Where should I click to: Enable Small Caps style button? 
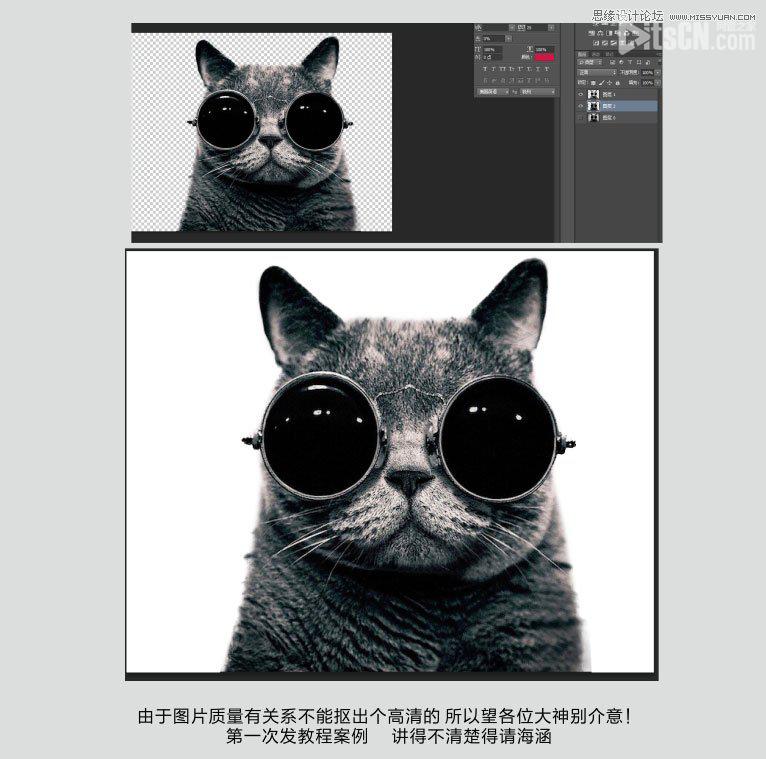[511, 69]
